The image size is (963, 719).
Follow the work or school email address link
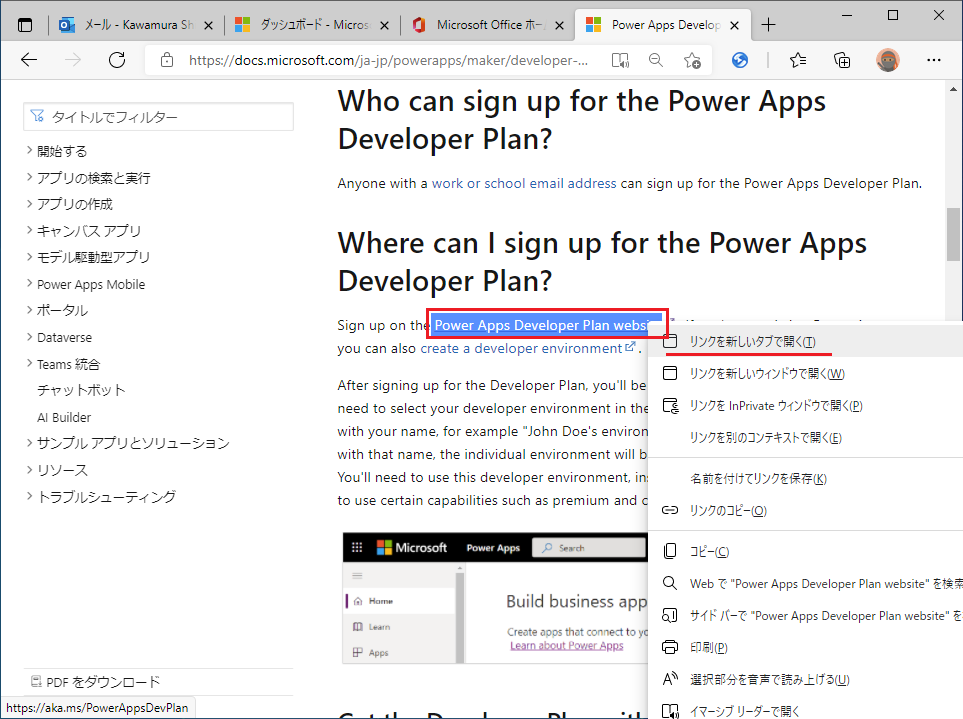[524, 183]
